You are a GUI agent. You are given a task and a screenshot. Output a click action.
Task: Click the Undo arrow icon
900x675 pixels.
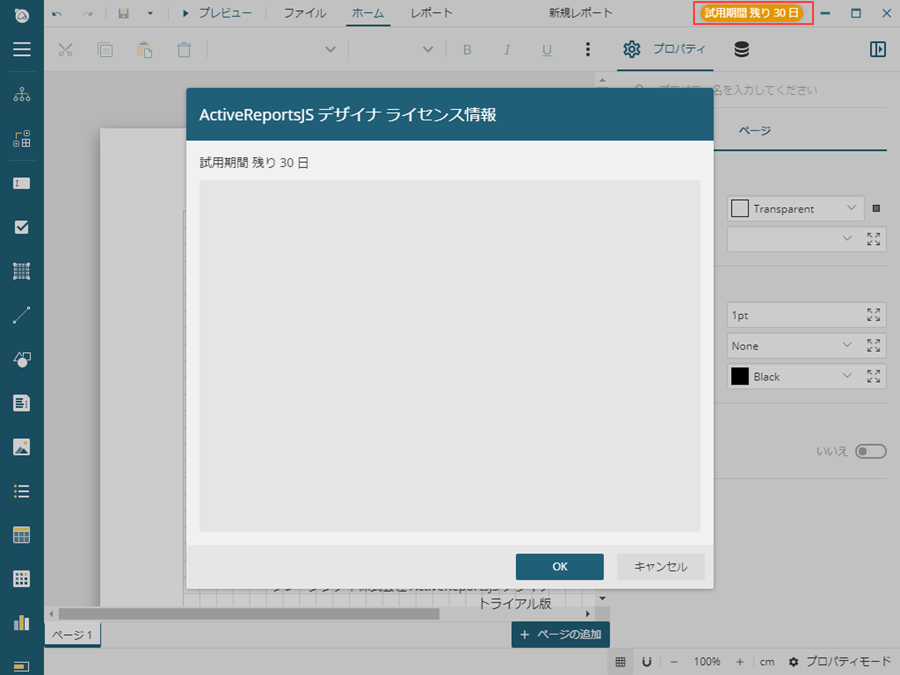(57, 13)
